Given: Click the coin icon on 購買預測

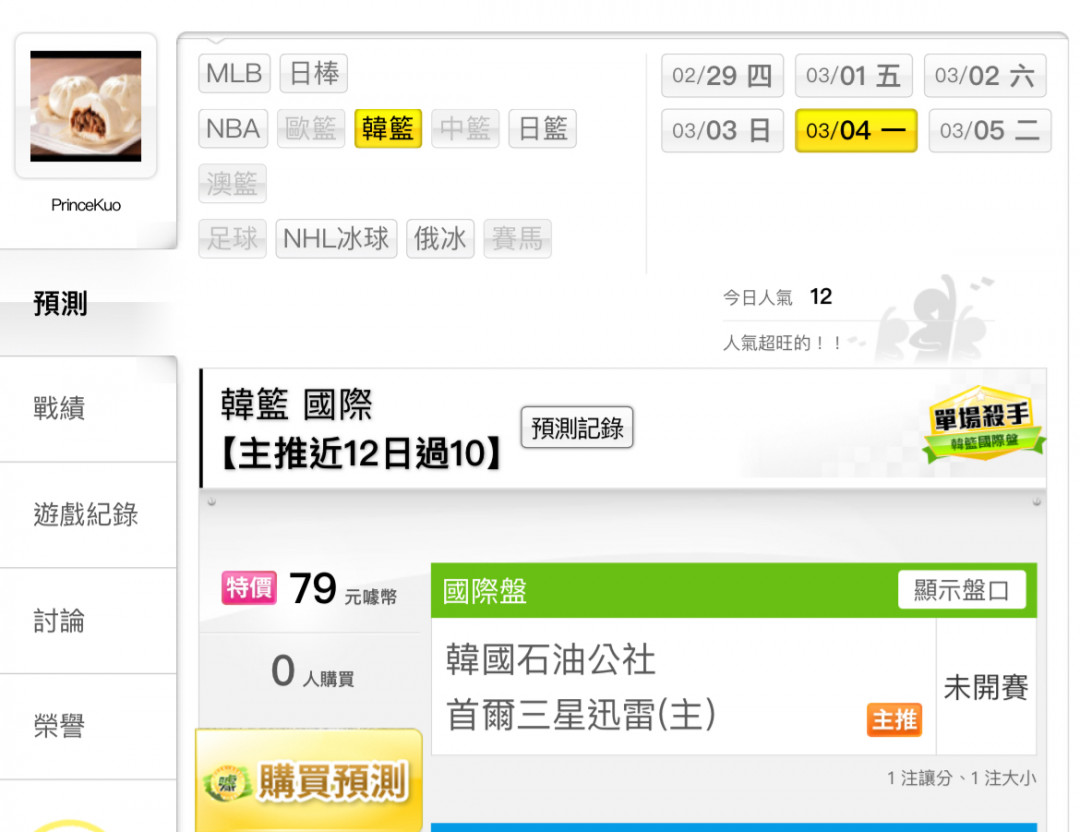Looking at the screenshot, I should click(x=228, y=783).
